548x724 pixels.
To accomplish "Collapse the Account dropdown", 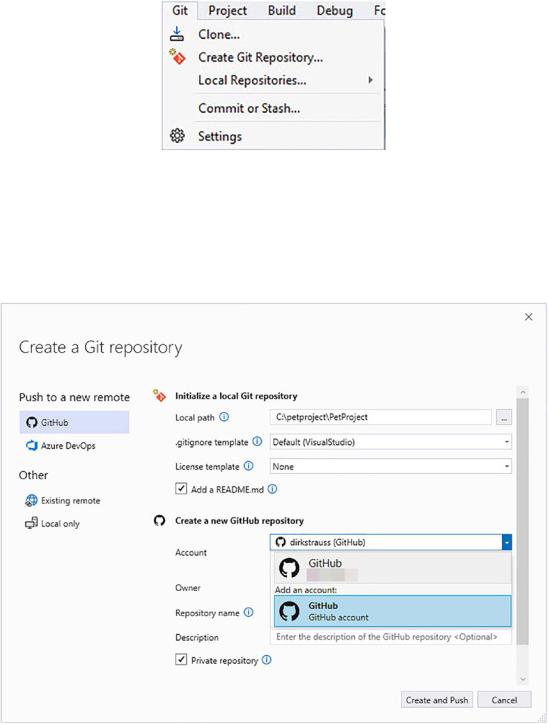I will pos(507,542).
